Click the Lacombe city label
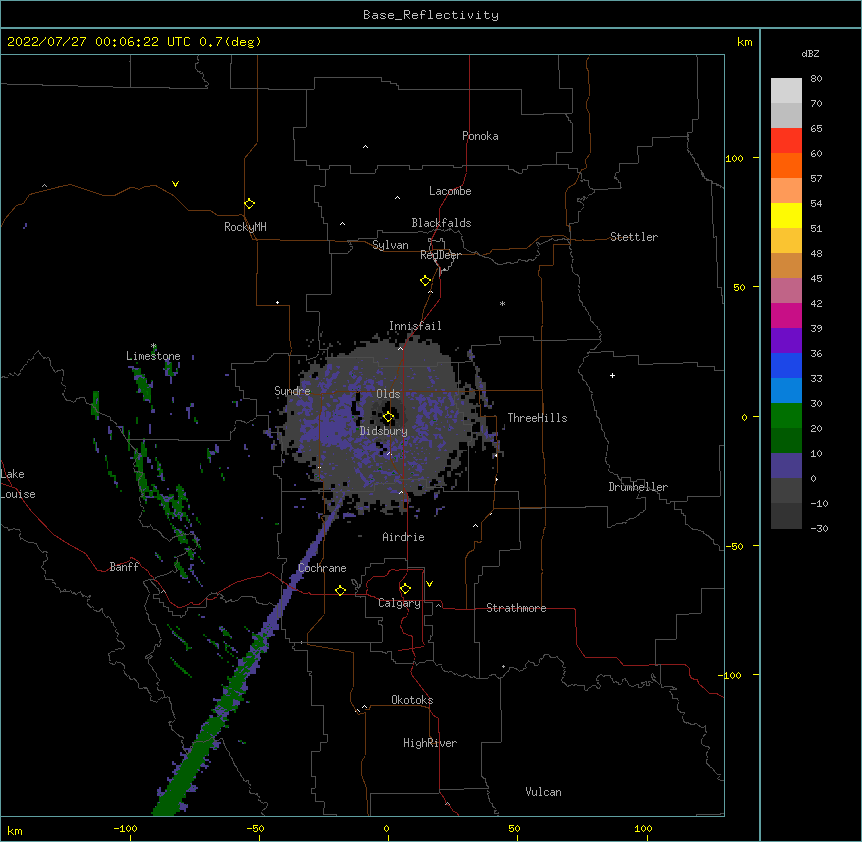Screen dimensions: 862x842 pyautogui.click(x=450, y=191)
